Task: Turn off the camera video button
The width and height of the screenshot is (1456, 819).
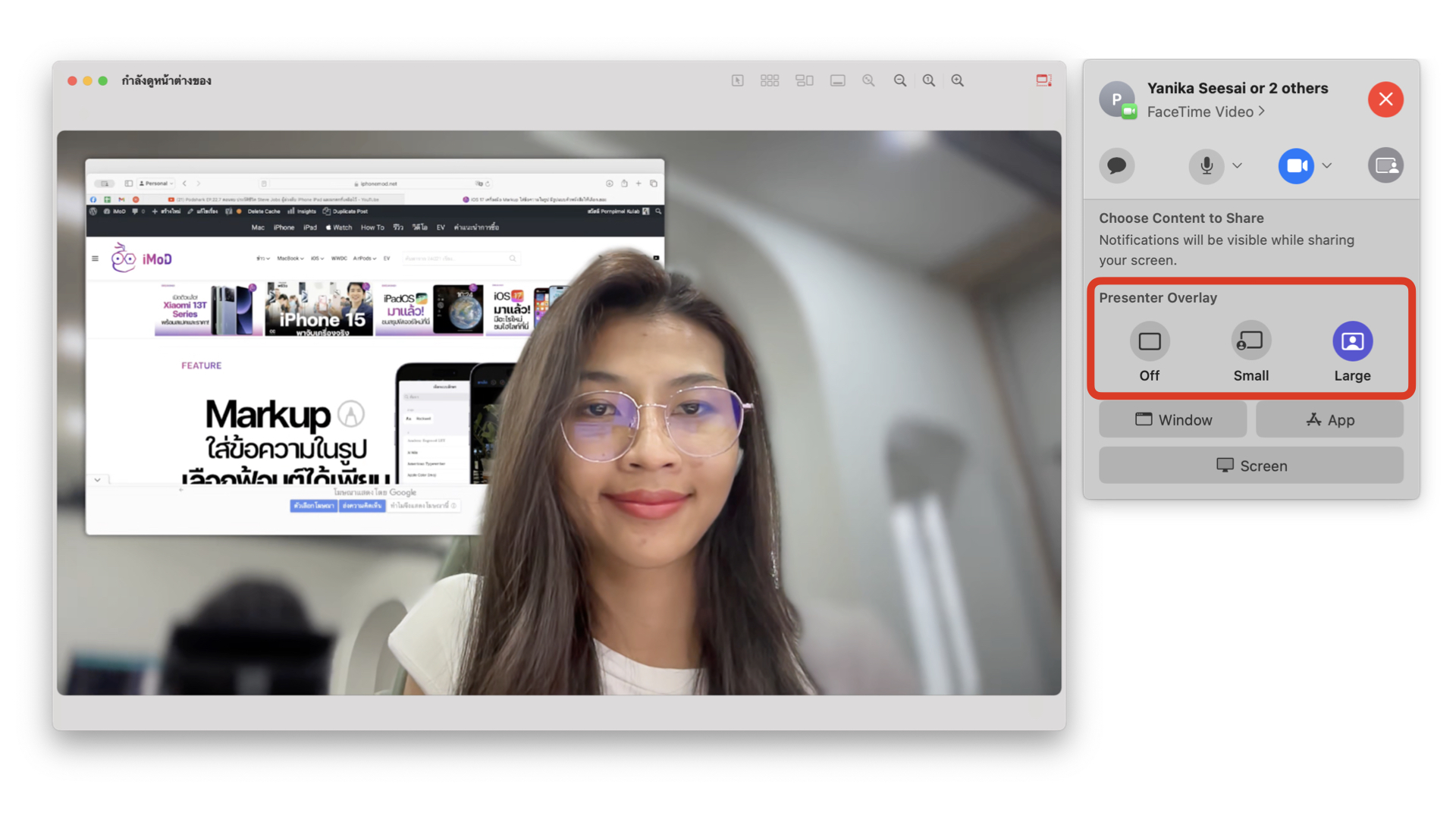Action: [1296, 165]
